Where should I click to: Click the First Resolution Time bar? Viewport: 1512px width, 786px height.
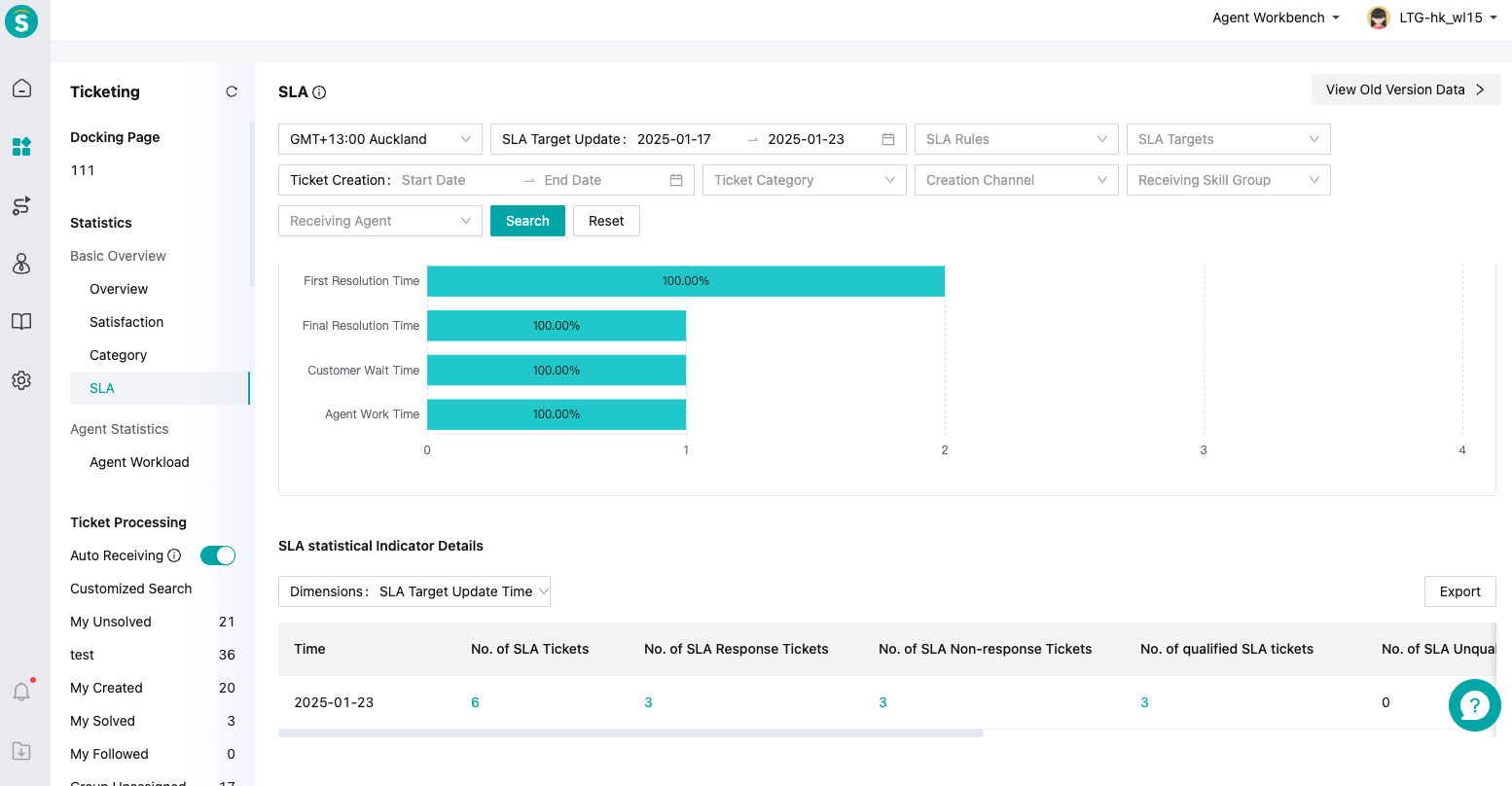click(686, 281)
